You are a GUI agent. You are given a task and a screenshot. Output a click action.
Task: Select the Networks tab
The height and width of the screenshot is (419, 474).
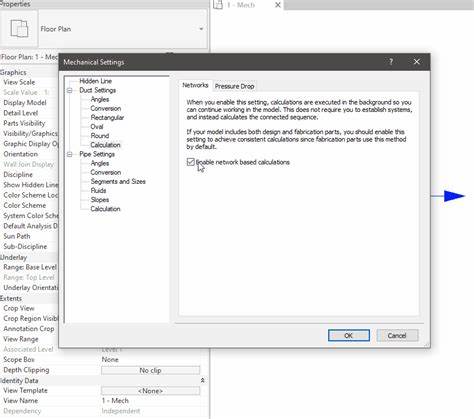(195, 85)
